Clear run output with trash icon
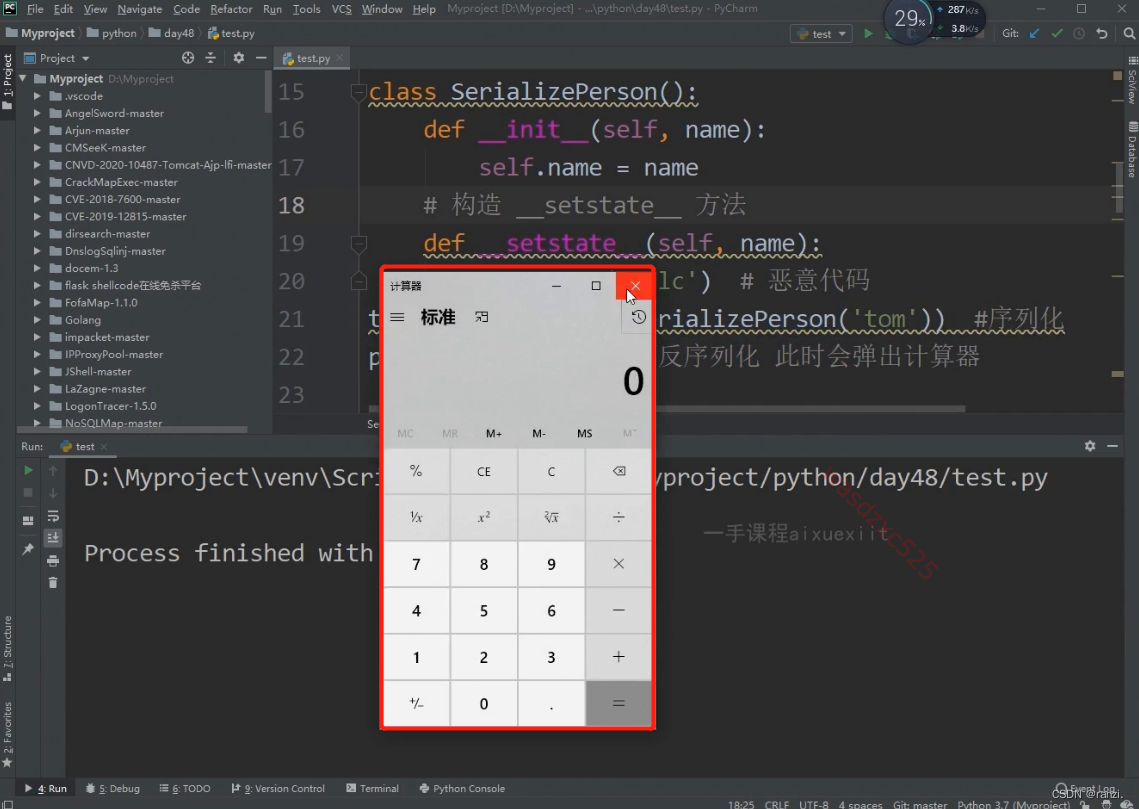Image resolution: width=1139 pixels, height=809 pixels. click(53, 582)
